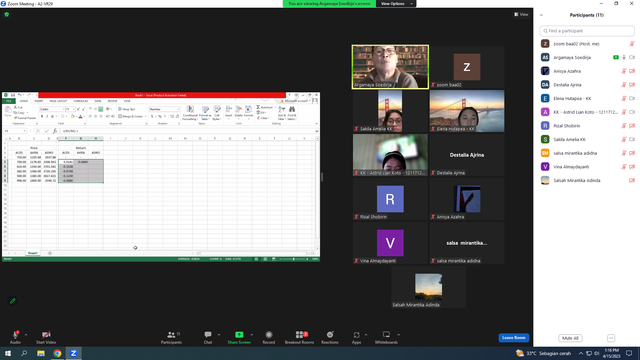Expand the Audio options arrow

(x=26, y=335)
